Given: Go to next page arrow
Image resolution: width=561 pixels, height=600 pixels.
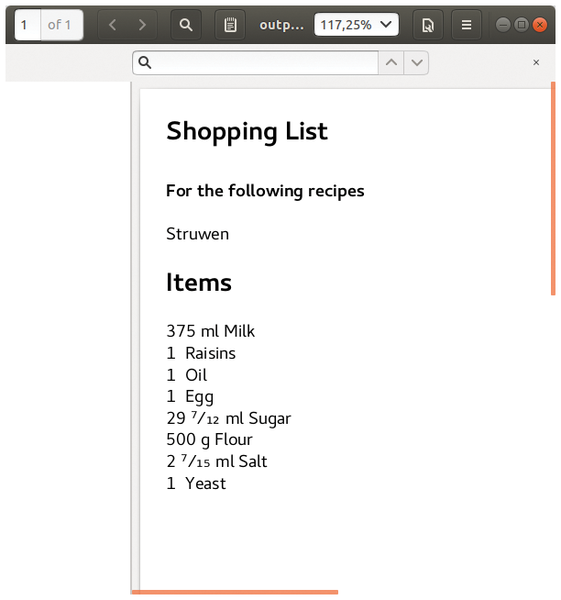Looking at the screenshot, I should (x=142, y=25).
